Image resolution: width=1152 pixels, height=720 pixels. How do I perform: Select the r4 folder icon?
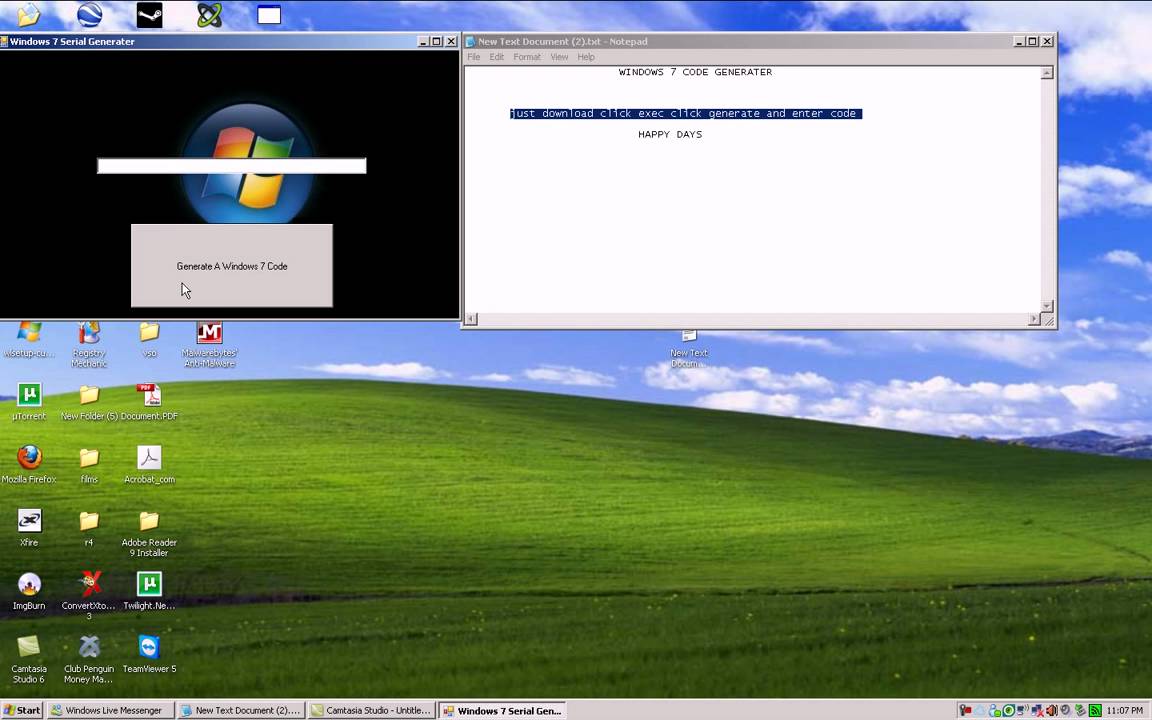(89, 528)
